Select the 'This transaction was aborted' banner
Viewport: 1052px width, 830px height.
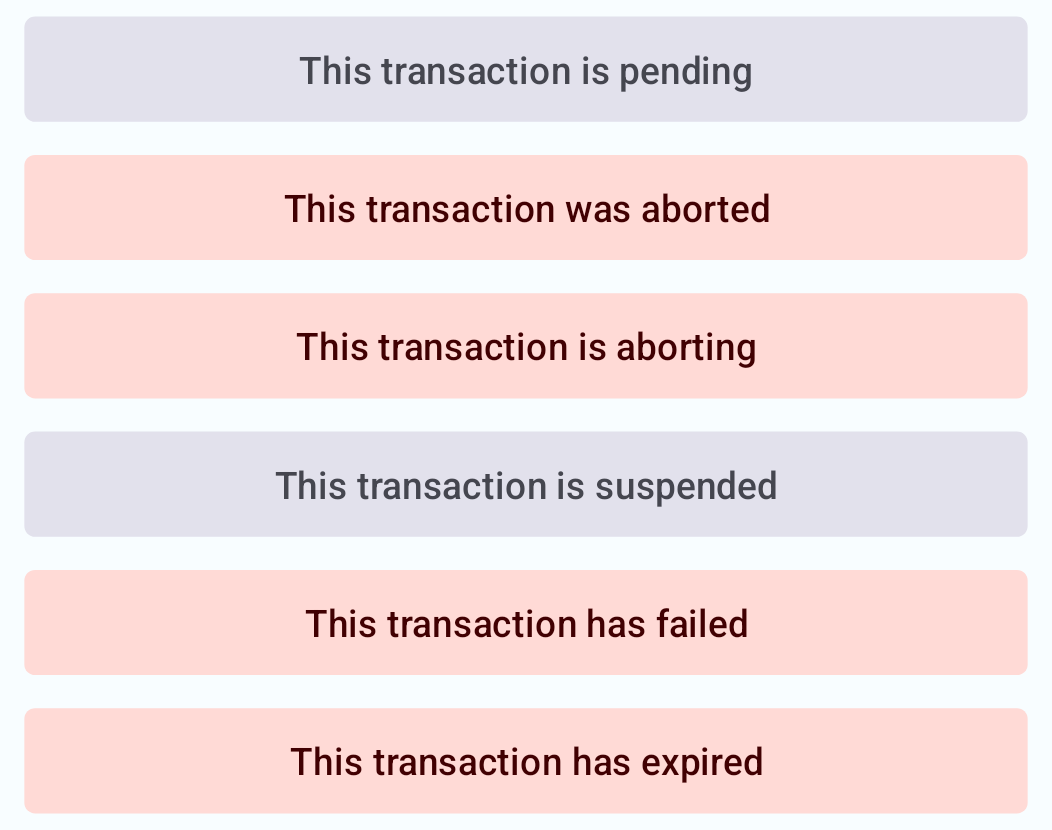coord(526,208)
